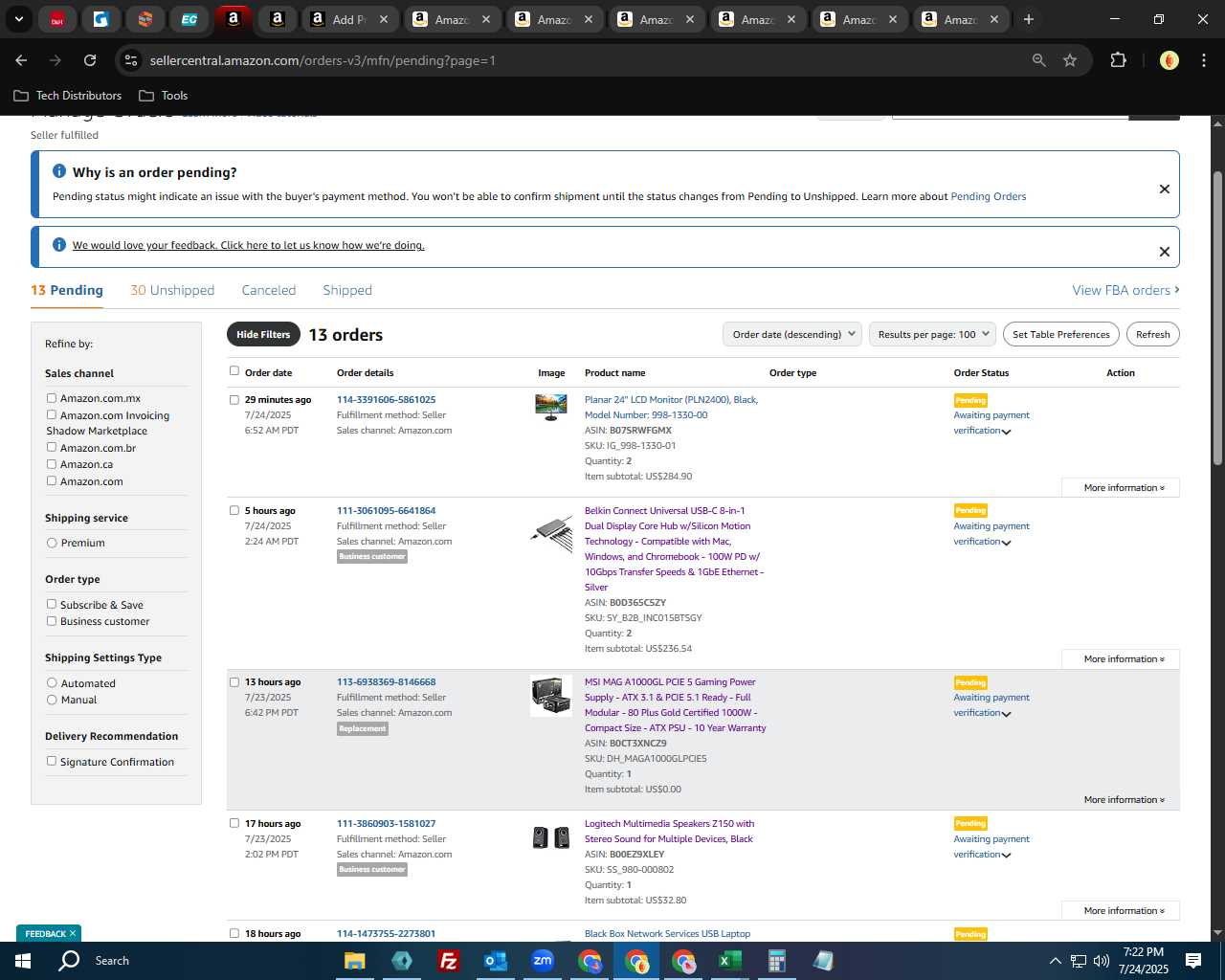
Task: Dismiss the 'Why is an order pending' banner
Action: point(1165,189)
